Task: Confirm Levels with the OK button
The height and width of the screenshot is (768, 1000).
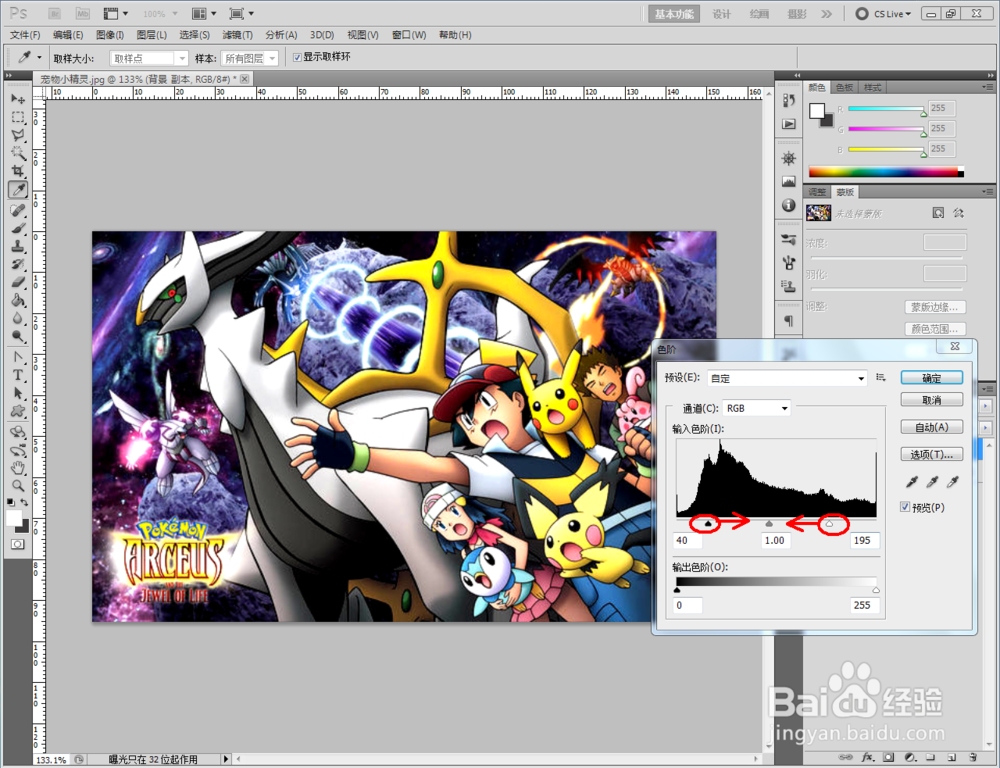Action: 932,378
